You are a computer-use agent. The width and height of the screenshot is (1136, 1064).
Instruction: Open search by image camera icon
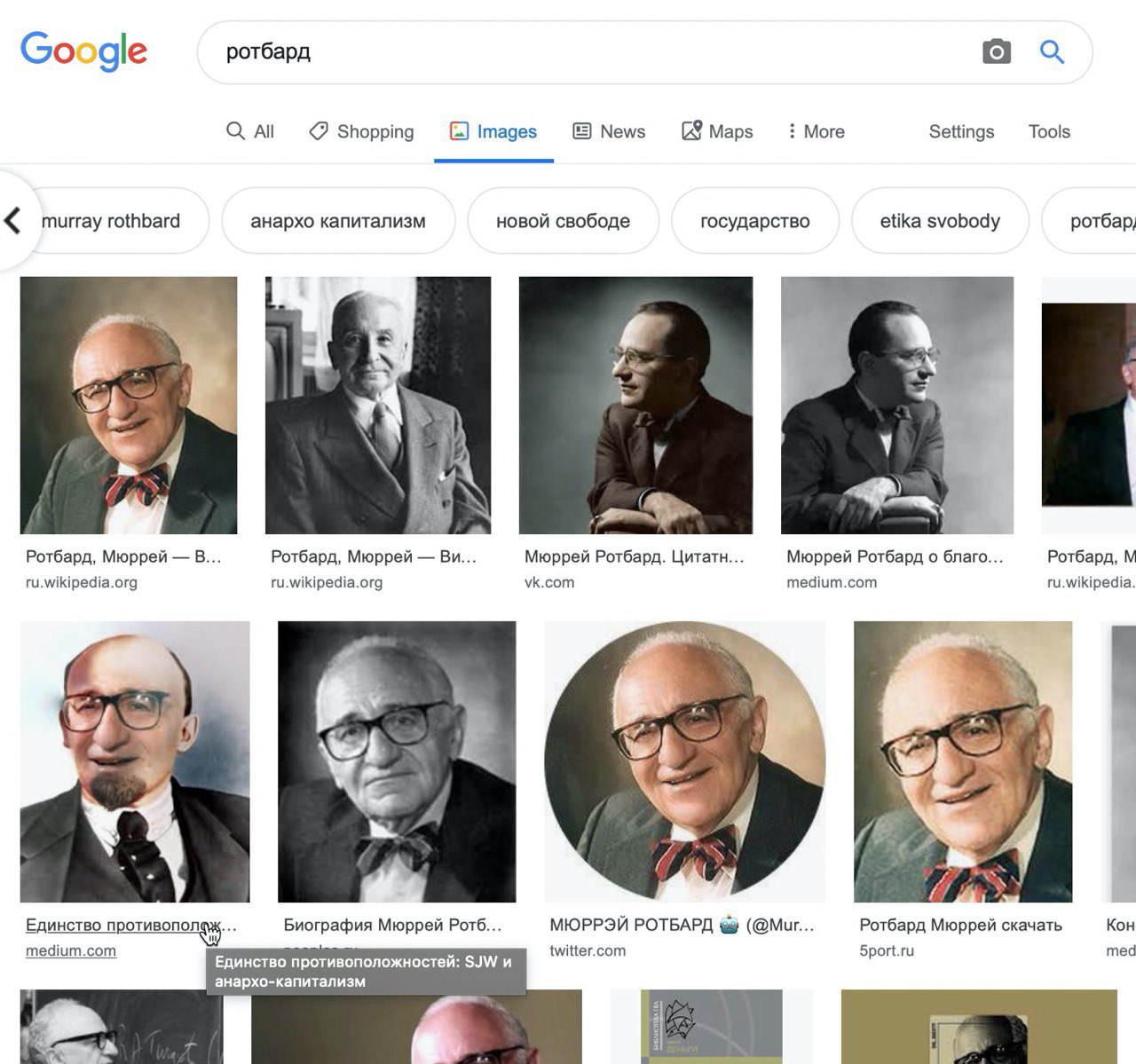point(997,51)
